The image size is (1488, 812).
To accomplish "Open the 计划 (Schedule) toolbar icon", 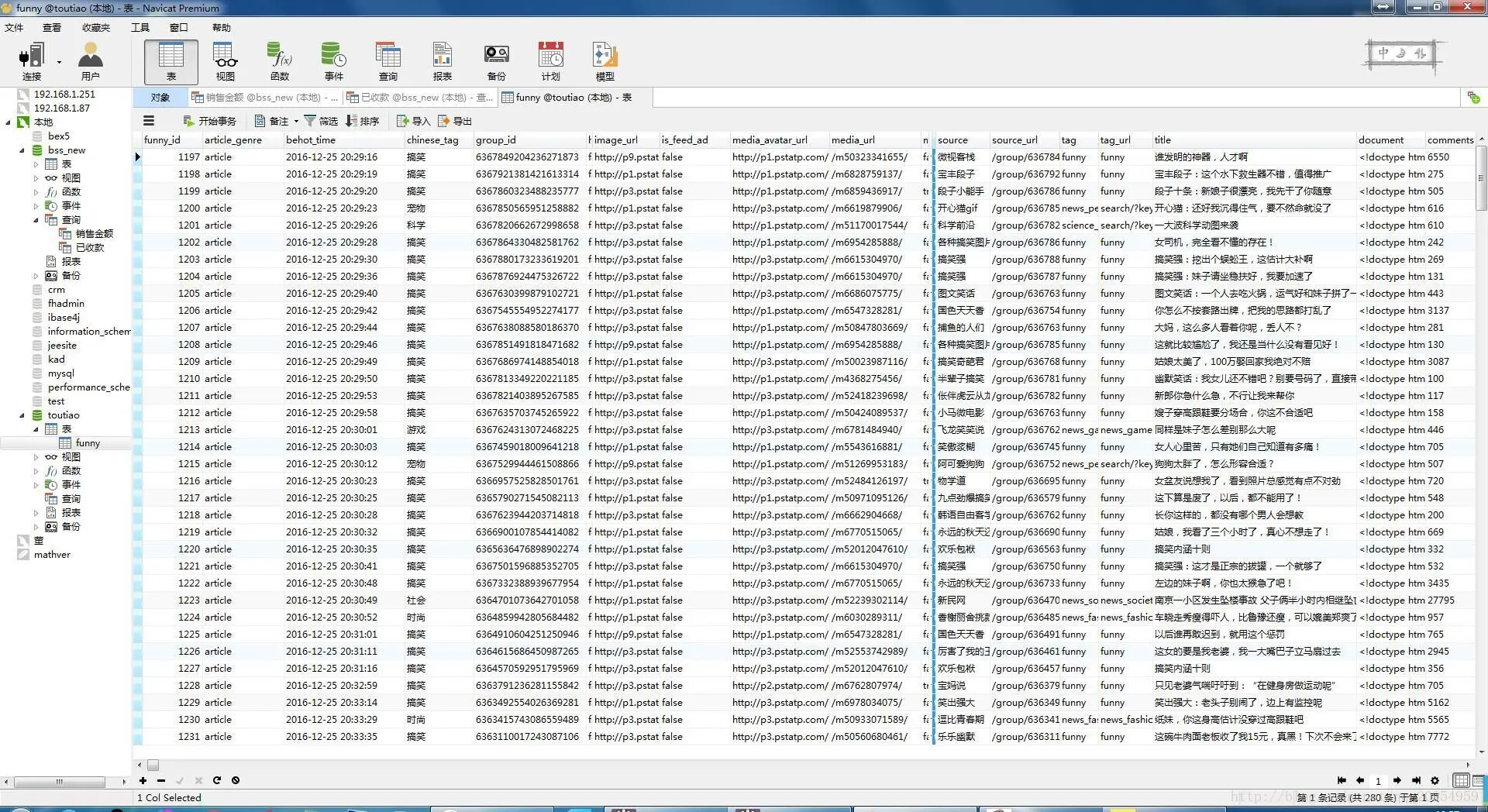I will pyautogui.click(x=551, y=62).
